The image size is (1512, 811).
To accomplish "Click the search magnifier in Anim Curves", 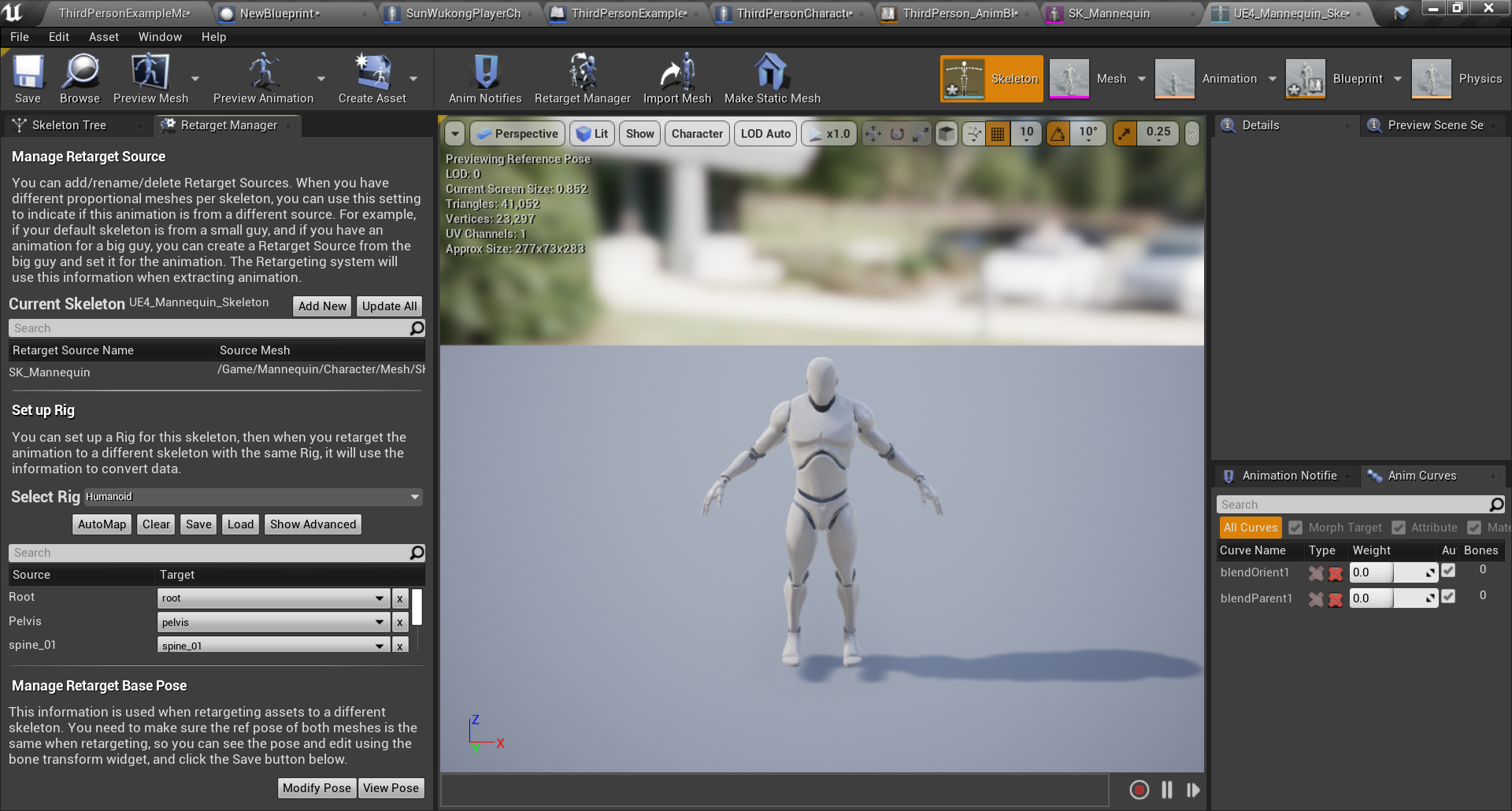I will pos(1496,504).
